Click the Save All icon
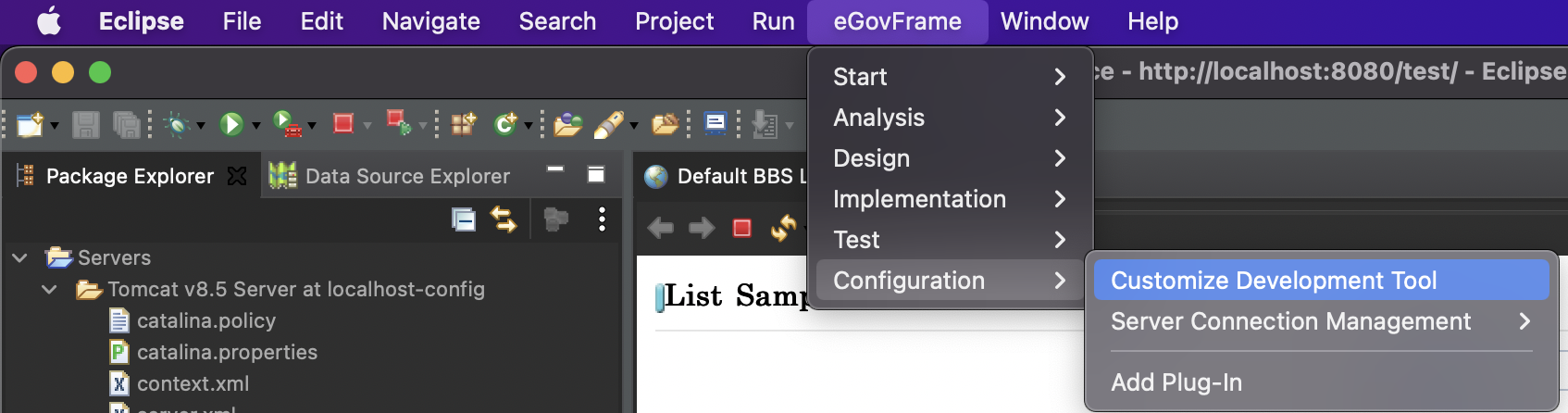Viewport: 1568px width, 413px height. [126, 124]
